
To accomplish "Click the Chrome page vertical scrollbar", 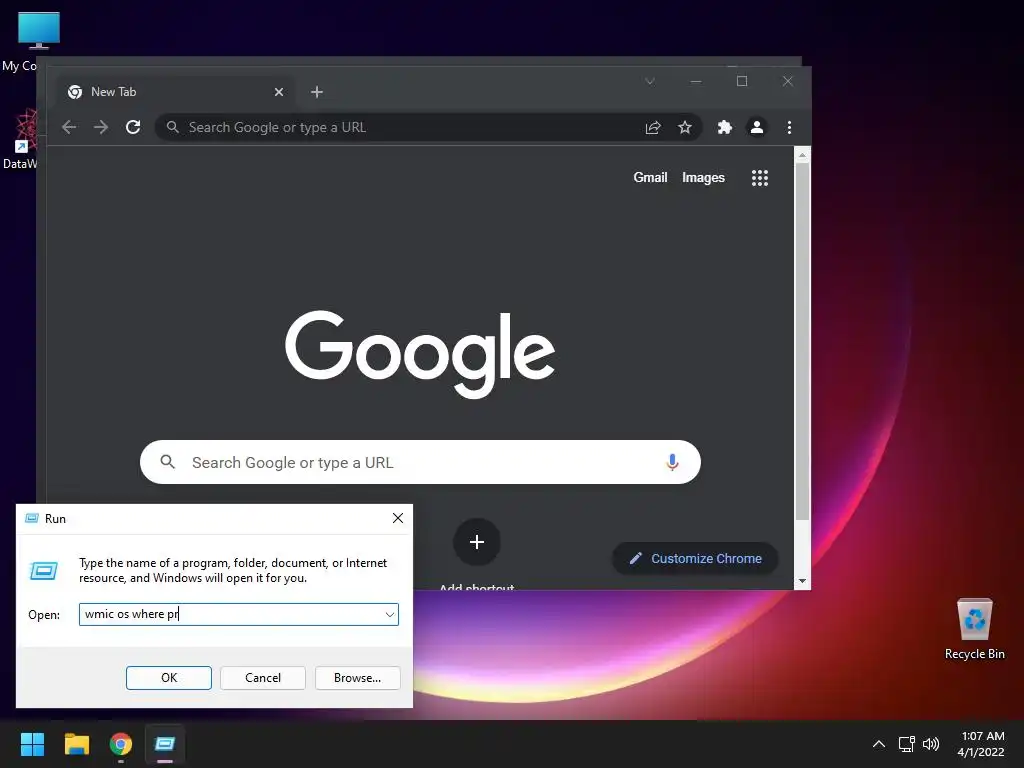I will (x=802, y=340).
